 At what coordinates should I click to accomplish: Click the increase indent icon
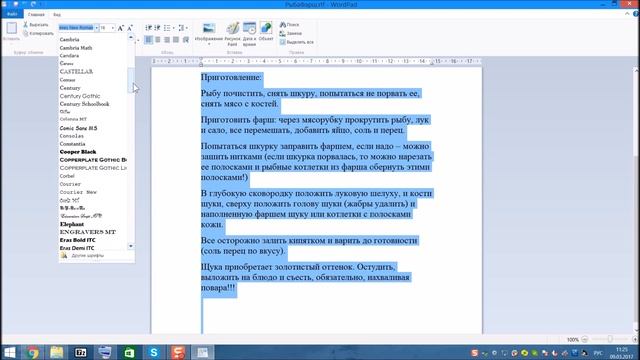pos(158,28)
